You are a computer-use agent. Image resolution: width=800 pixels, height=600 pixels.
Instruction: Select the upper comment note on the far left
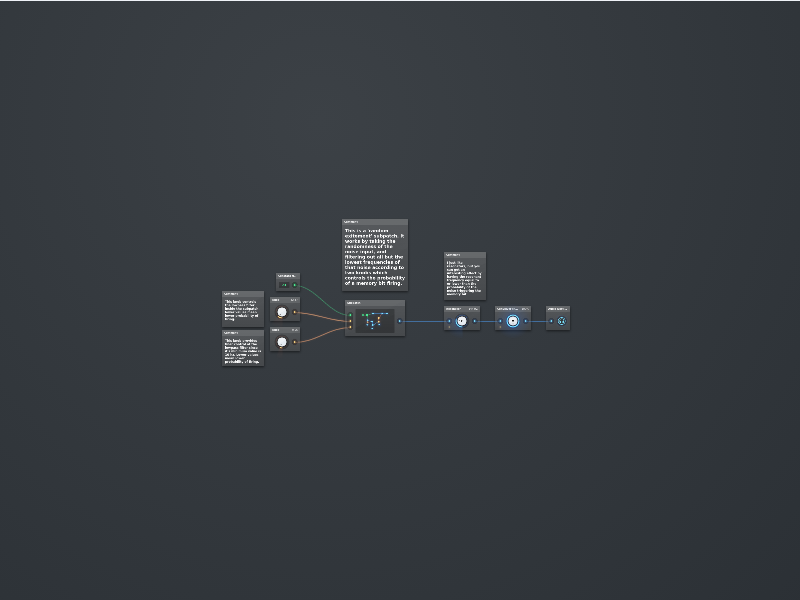243,310
